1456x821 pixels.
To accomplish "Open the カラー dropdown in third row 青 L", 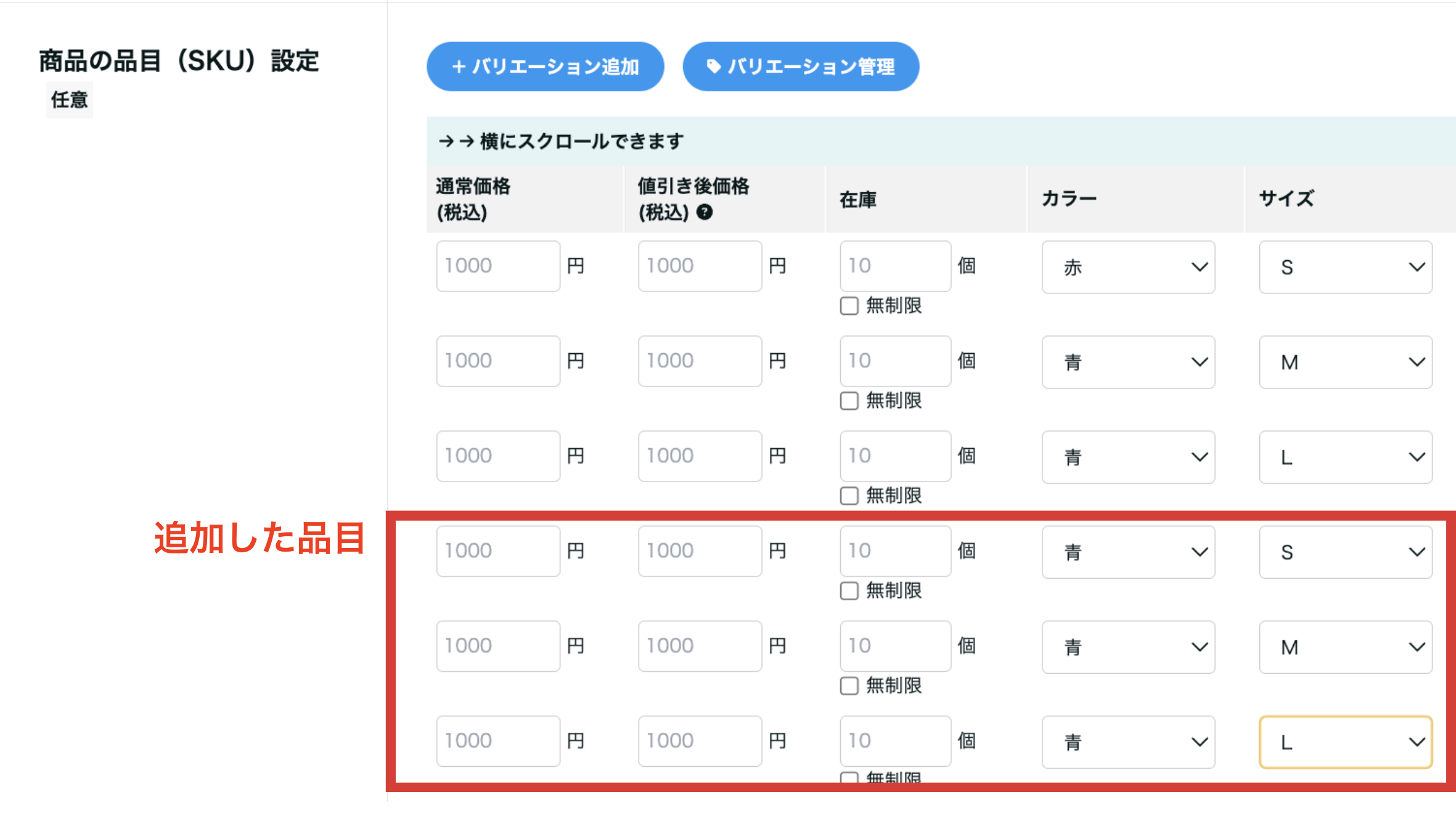I will (1128, 457).
